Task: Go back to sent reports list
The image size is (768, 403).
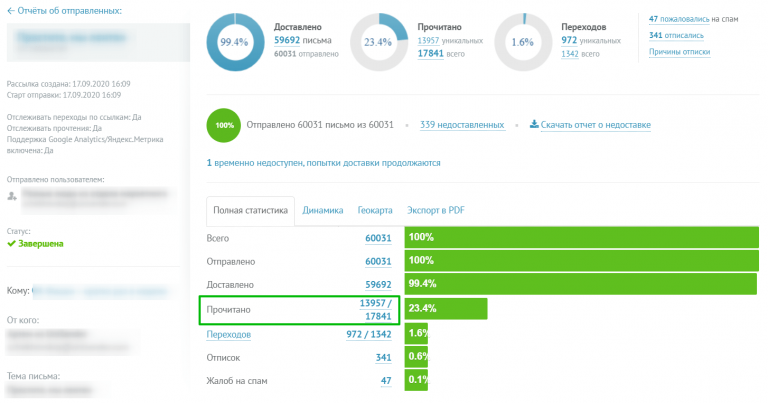Action: click(x=64, y=11)
